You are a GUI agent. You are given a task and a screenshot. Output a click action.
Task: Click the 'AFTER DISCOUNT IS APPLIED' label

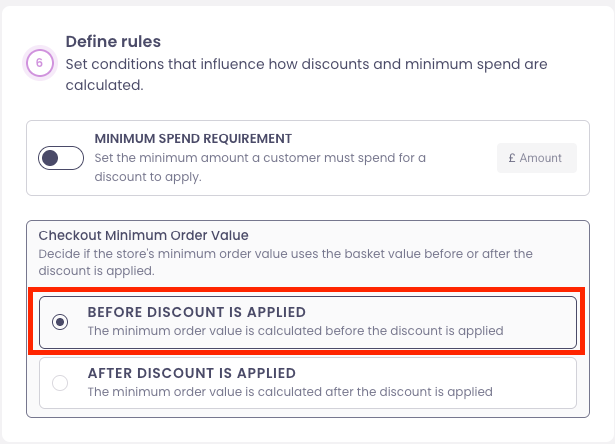[x=190, y=373]
